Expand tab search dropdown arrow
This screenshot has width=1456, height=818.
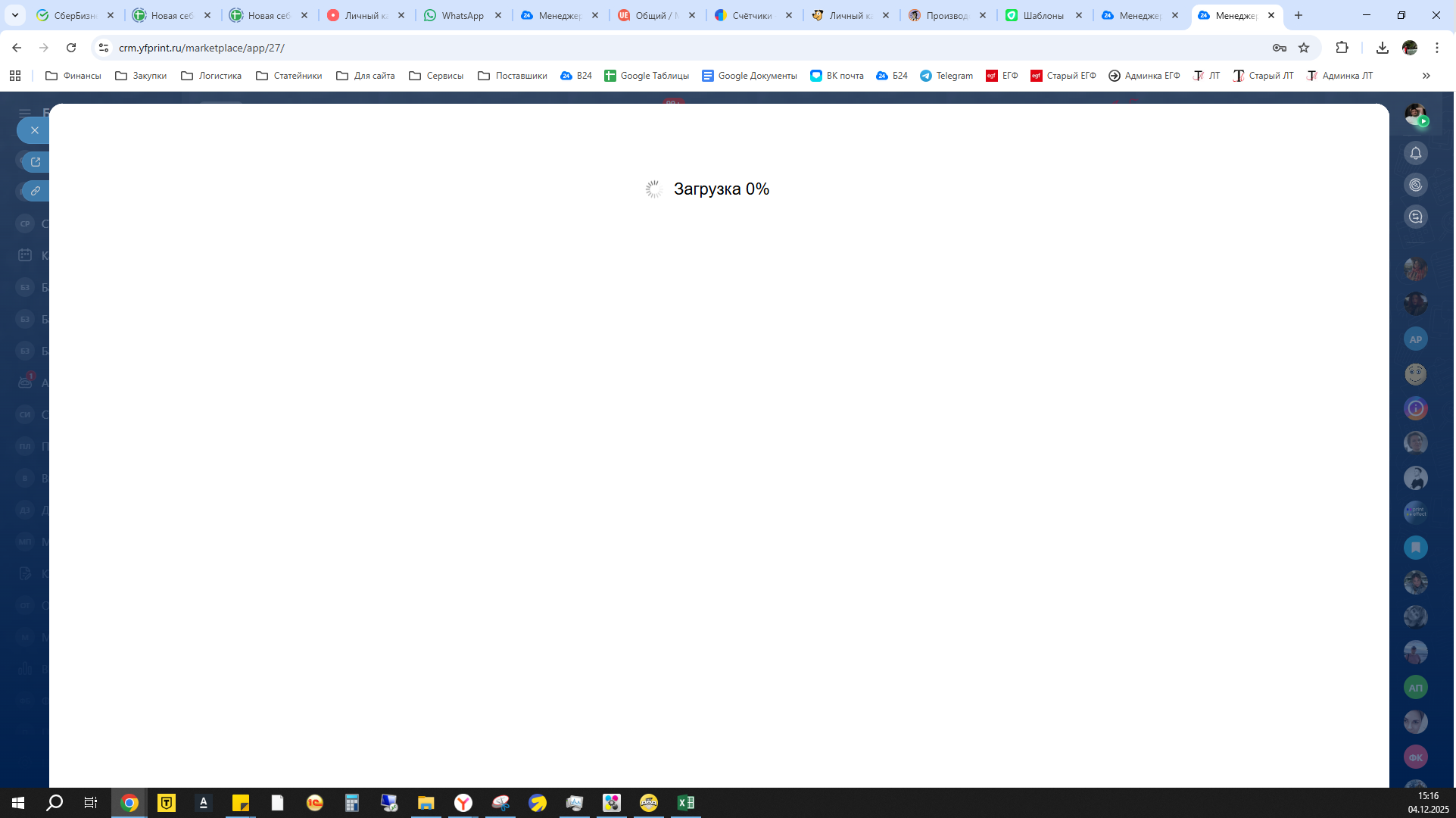click(x=14, y=15)
